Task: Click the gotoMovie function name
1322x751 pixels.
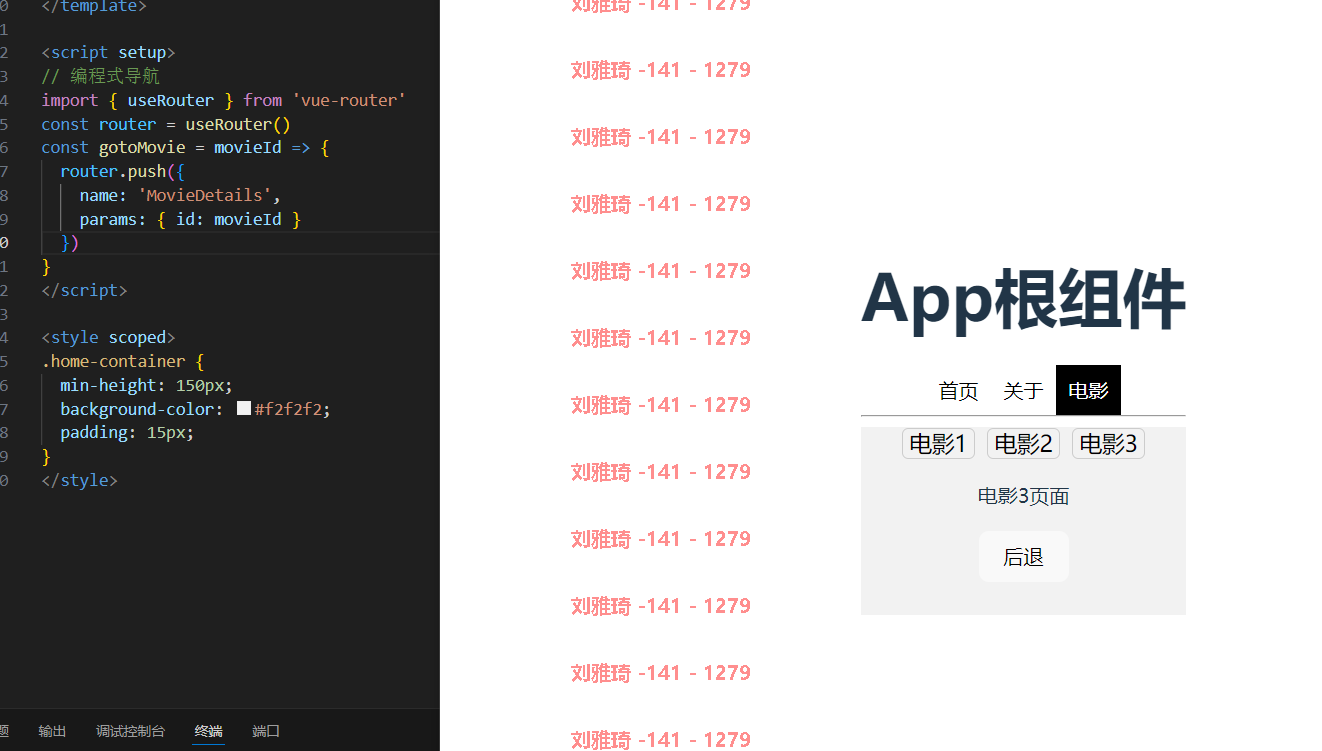Action: pos(142,147)
